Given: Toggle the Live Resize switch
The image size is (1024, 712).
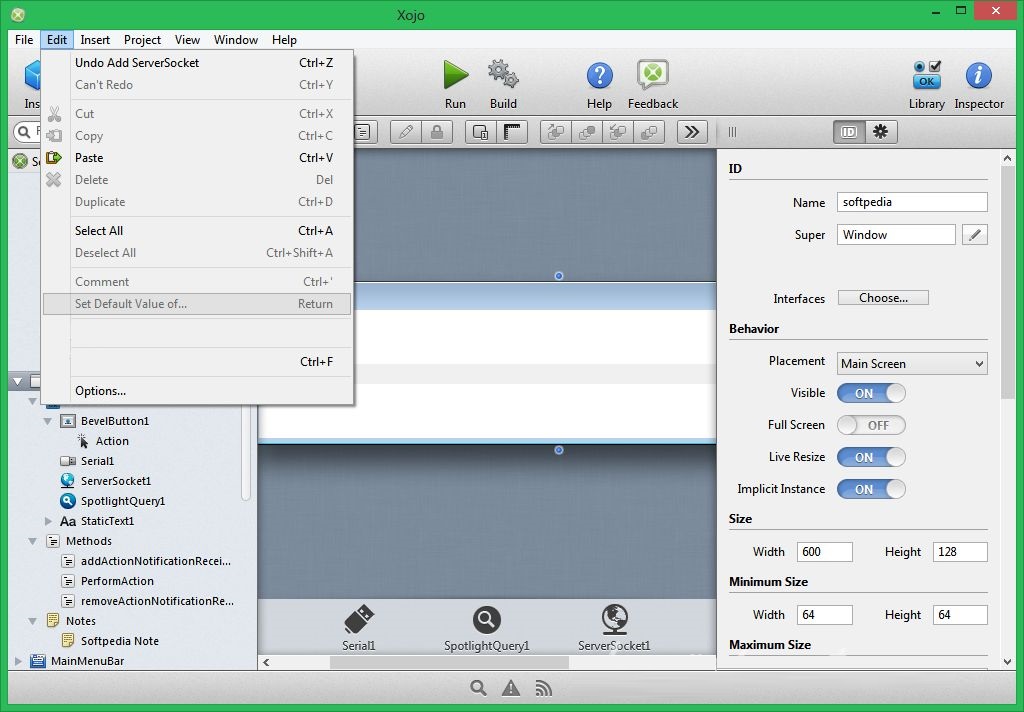Looking at the screenshot, I should 871,457.
